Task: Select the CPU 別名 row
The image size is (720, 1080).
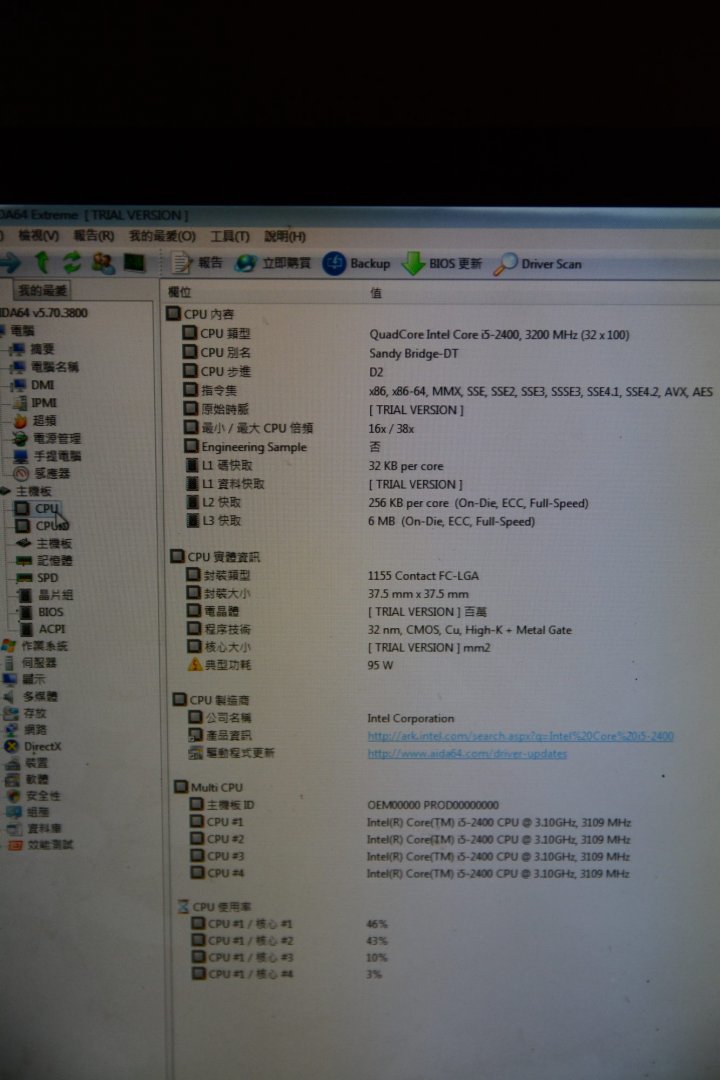Action: tap(321, 353)
